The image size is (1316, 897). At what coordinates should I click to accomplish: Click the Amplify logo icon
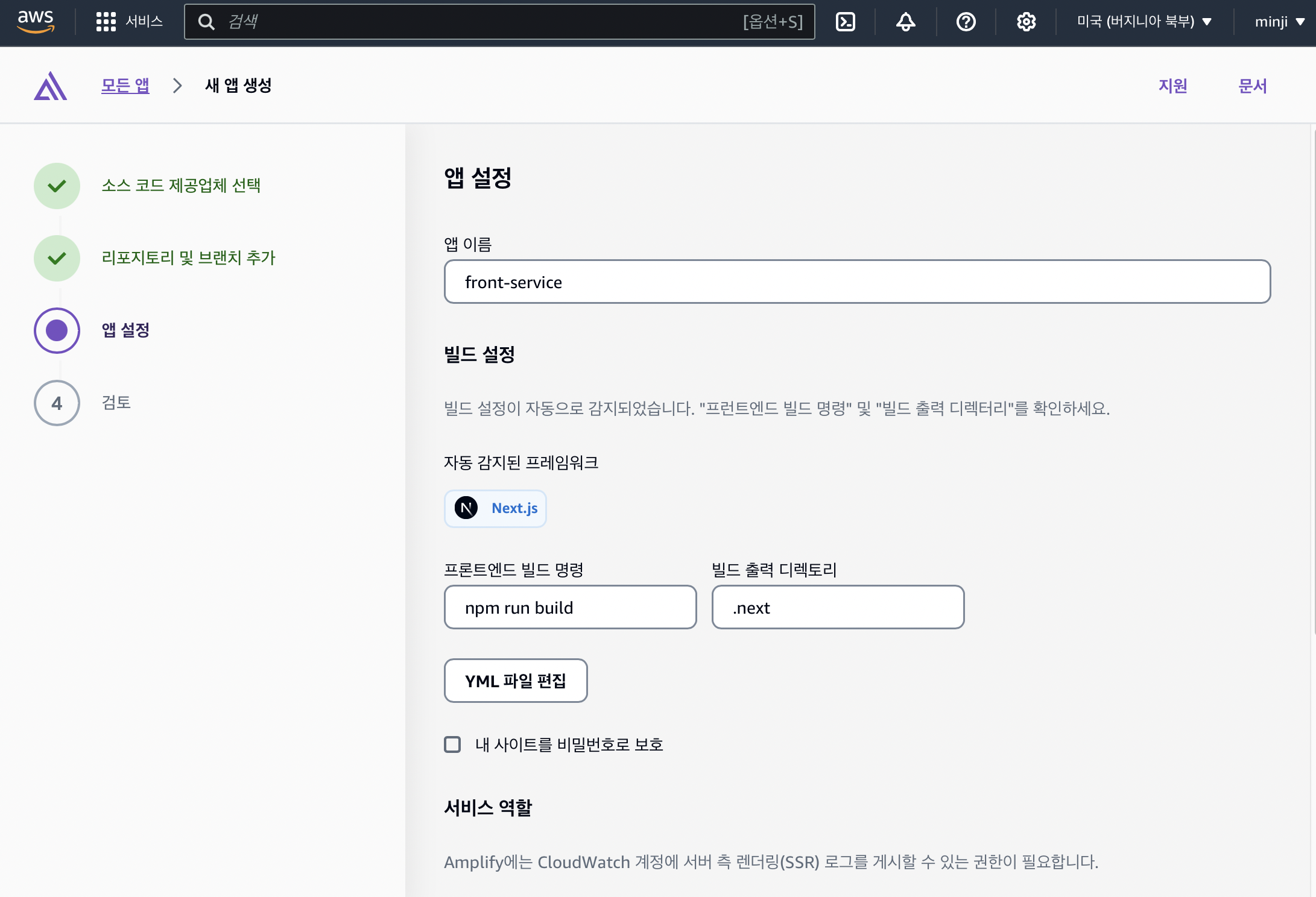51,86
